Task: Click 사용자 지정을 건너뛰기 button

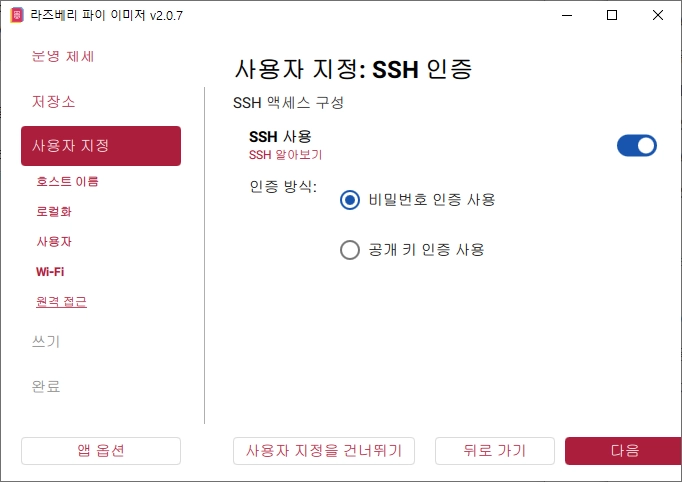Action: click(324, 451)
